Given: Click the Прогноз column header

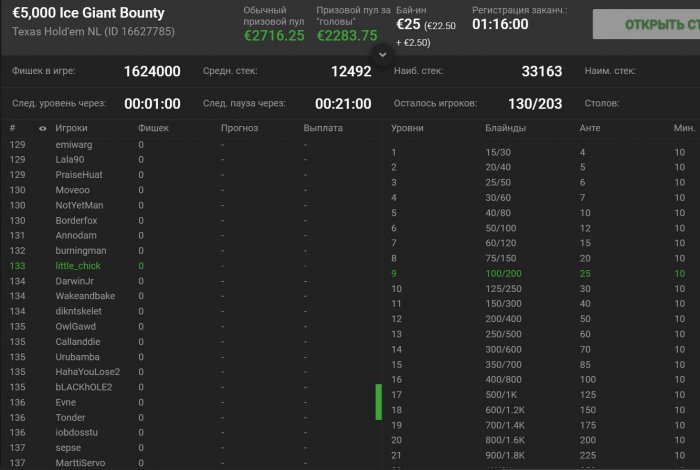Looking at the screenshot, I should (x=239, y=128).
